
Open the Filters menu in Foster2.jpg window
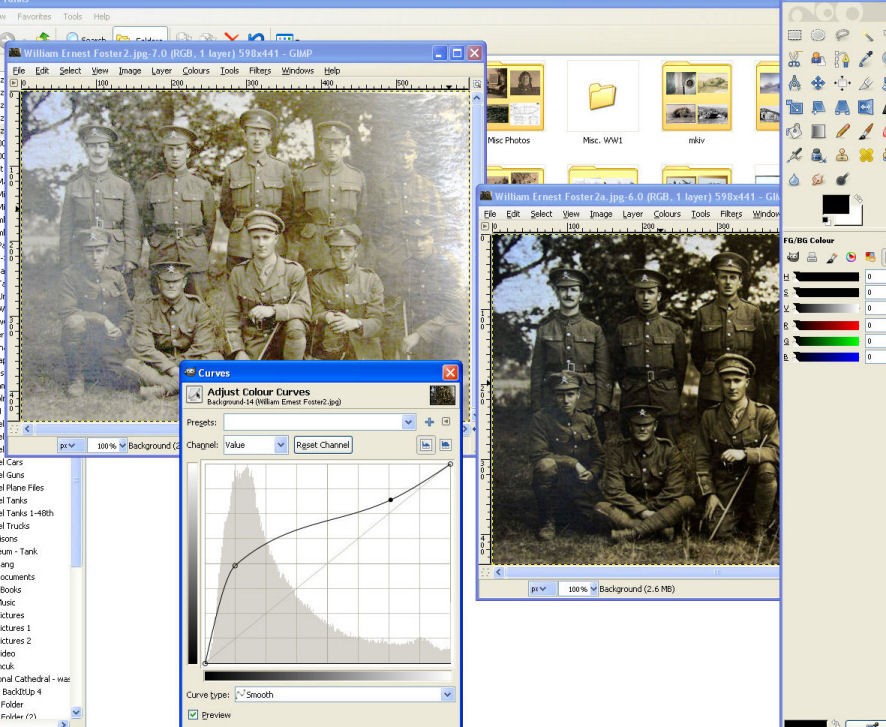(x=260, y=71)
